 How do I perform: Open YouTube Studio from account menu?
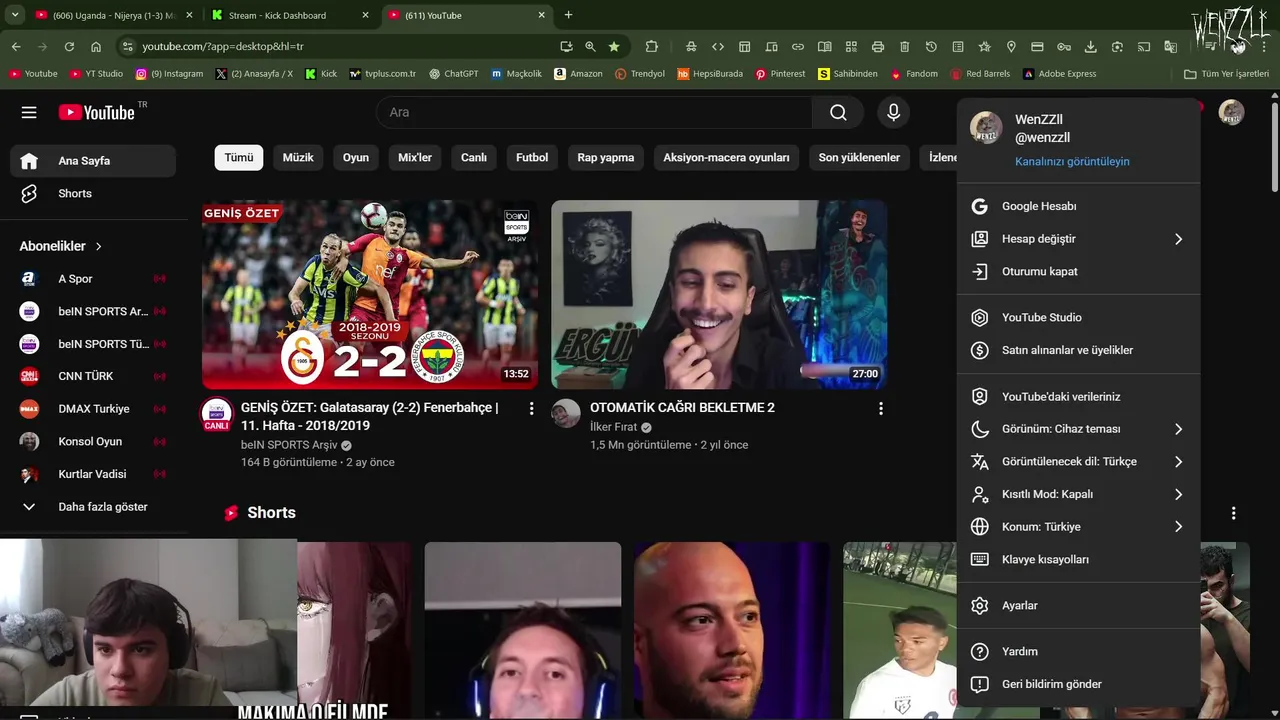1078,317
